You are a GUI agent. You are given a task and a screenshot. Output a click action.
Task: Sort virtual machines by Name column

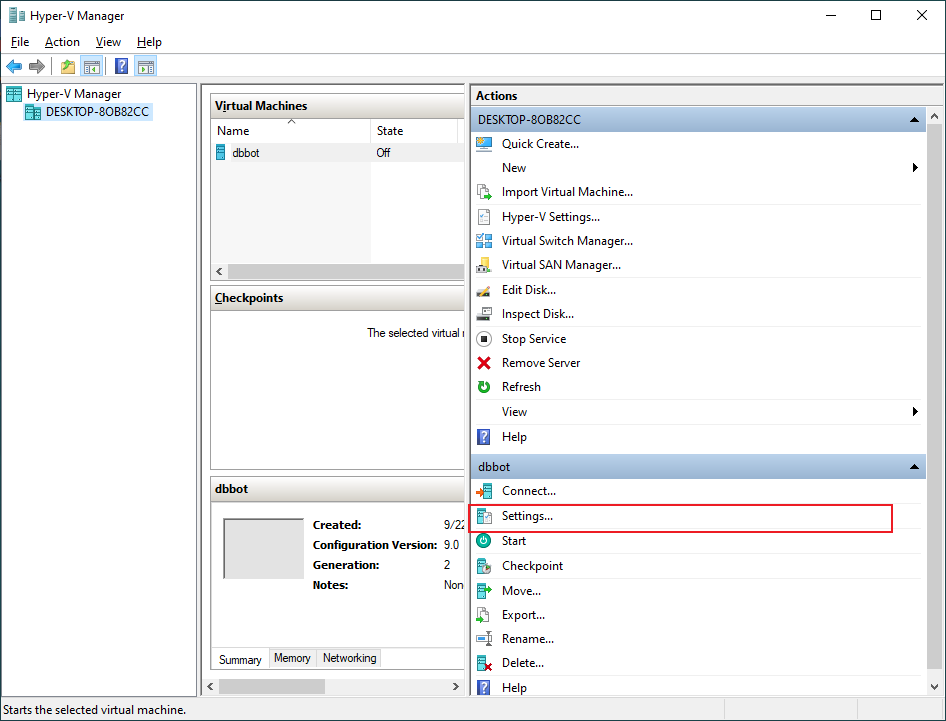point(291,130)
